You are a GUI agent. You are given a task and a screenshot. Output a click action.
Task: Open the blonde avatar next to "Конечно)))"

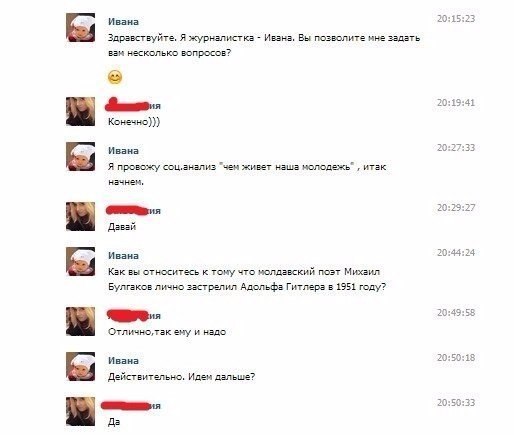80,111
